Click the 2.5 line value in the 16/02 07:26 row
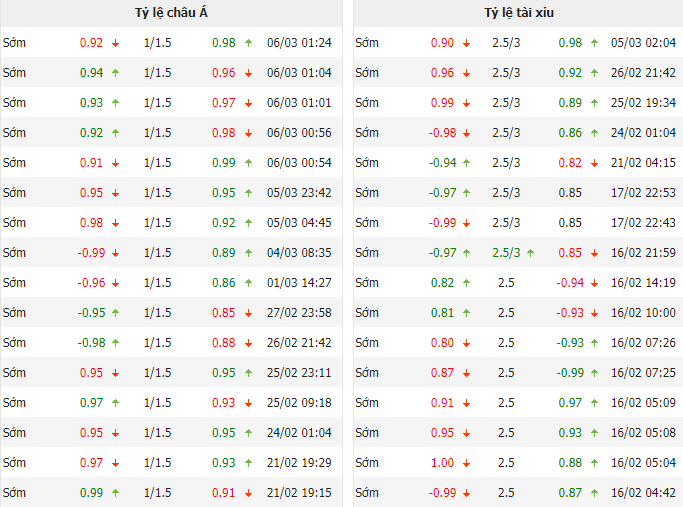Screen dimensions: 683x507 506,343
